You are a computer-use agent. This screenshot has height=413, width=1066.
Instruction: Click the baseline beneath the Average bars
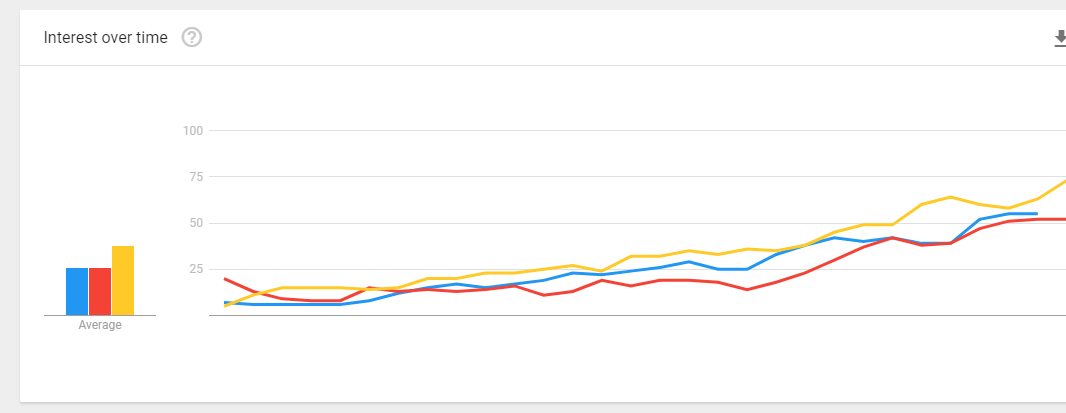(x=100, y=316)
